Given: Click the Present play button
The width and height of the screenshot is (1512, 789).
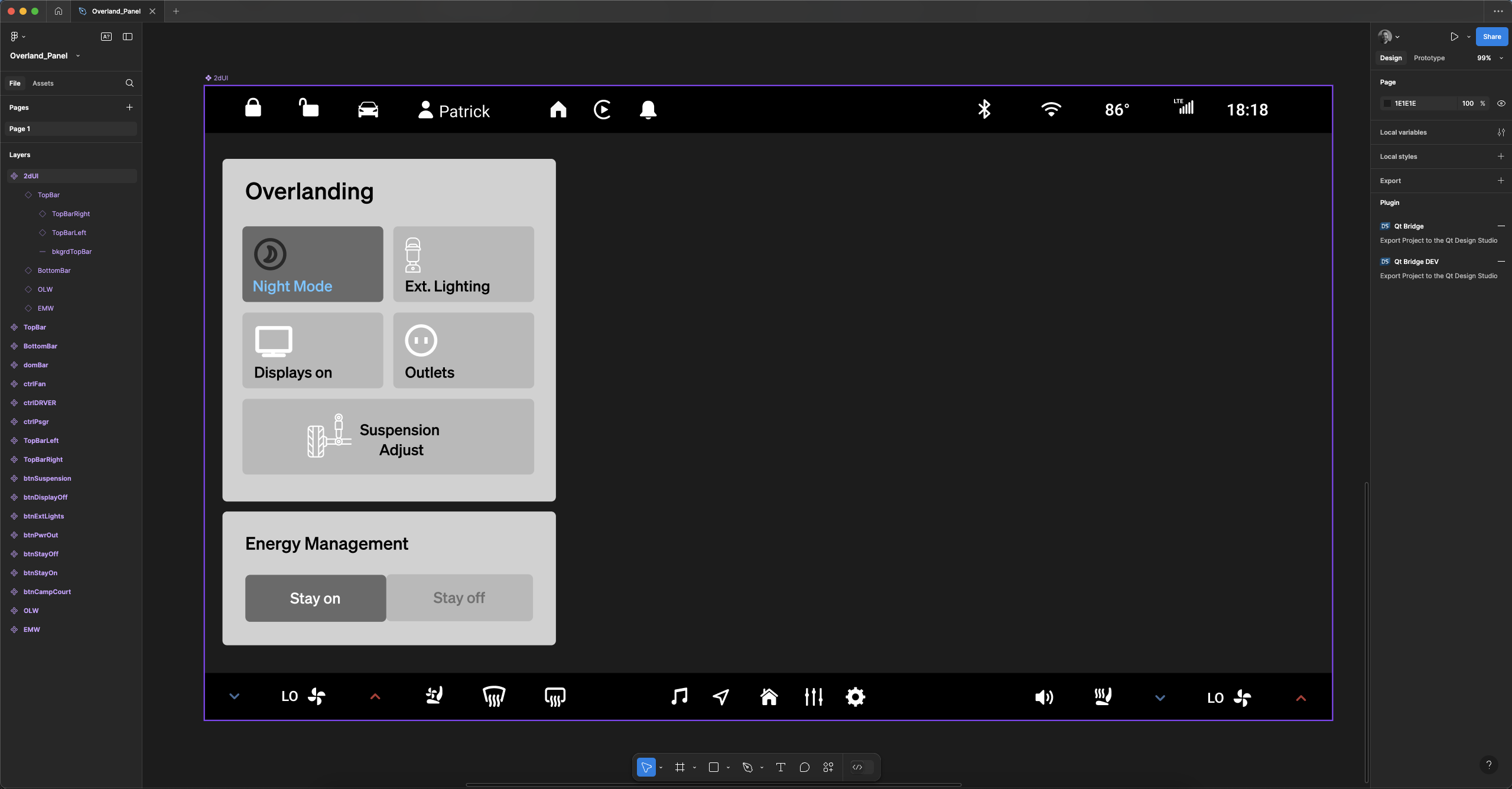Looking at the screenshot, I should (1454, 37).
